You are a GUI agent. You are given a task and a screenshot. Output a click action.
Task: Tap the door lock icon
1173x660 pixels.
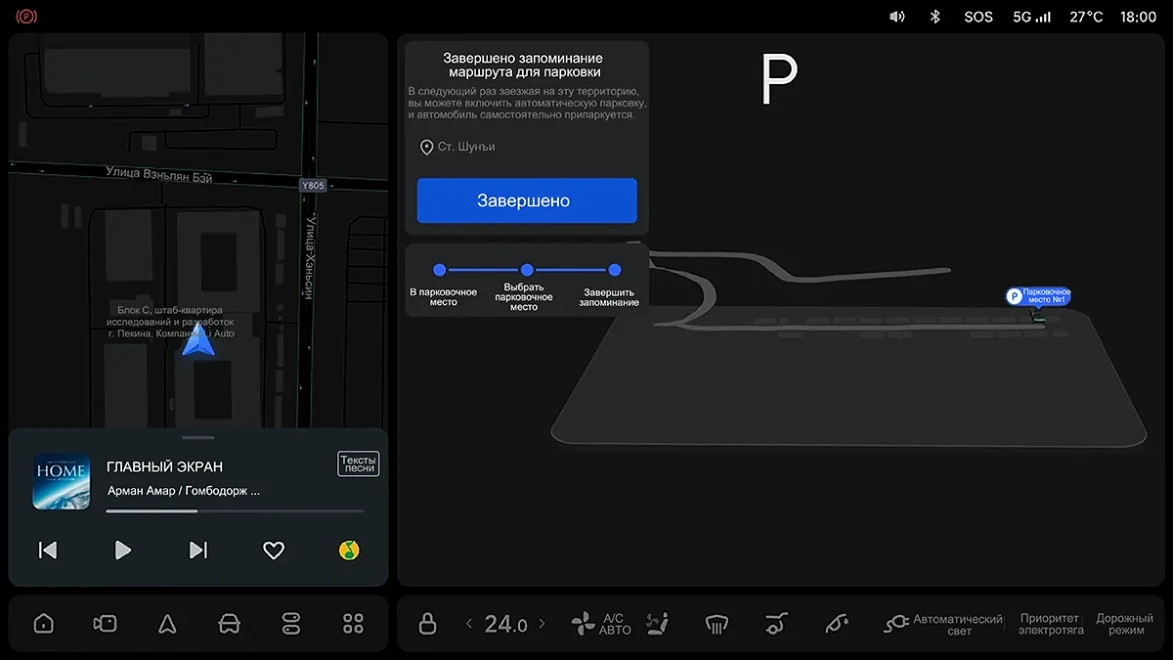[x=427, y=623]
